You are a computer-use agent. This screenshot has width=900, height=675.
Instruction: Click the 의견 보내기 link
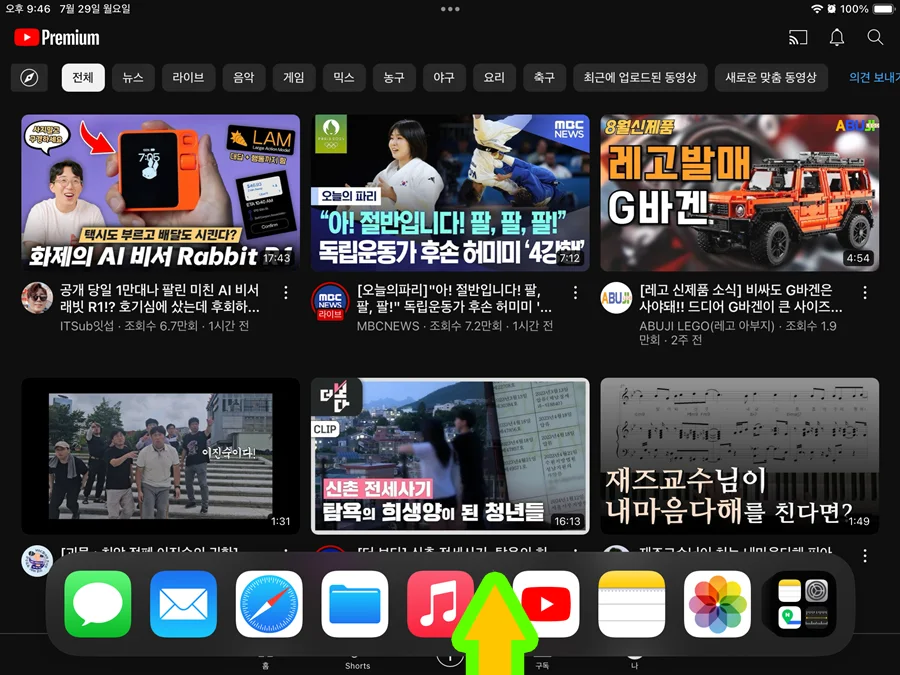[874, 77]
